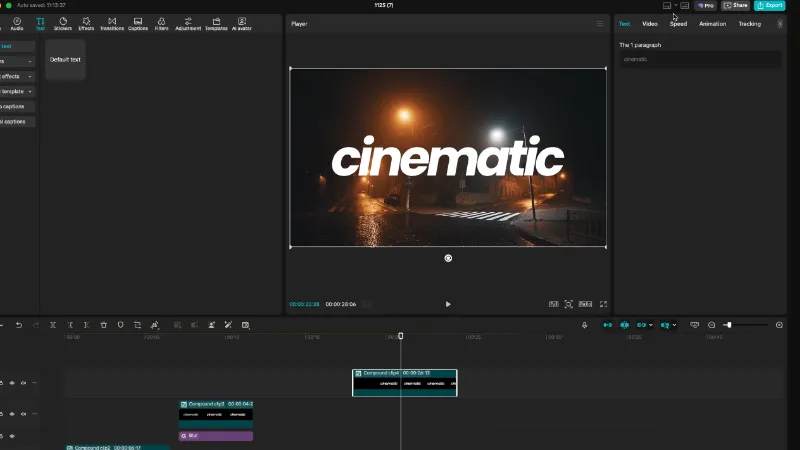Select the Filters tool
The height and width of the screenshot is (450, 800).
161,23
